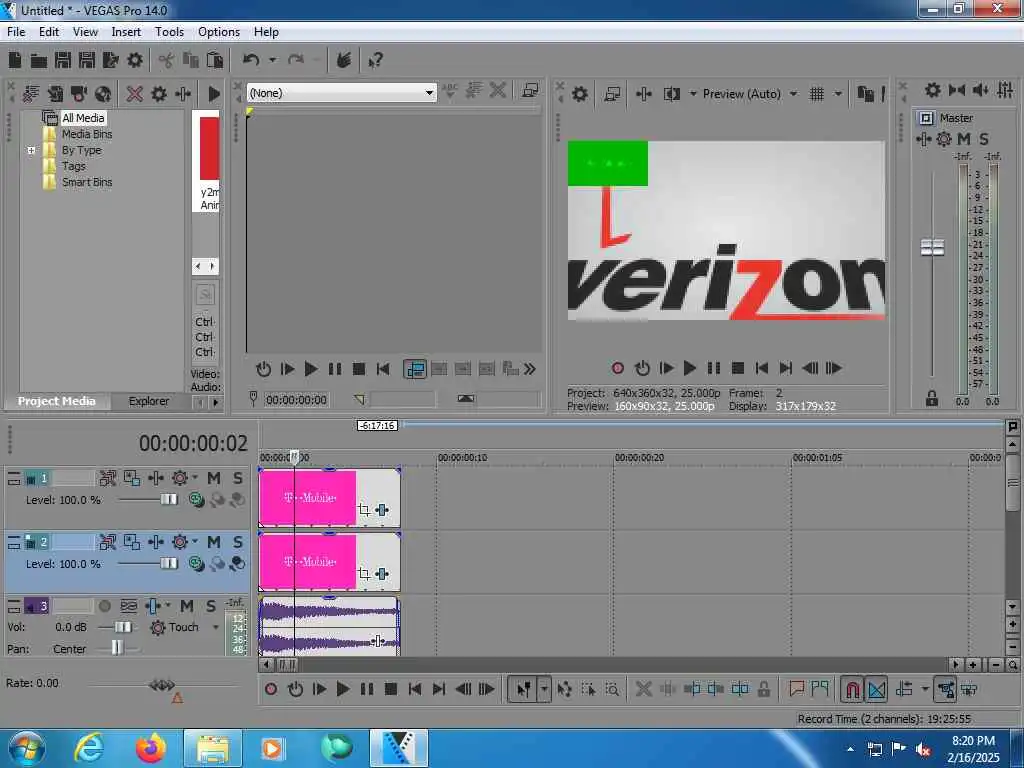1024x768 pixels.
Task: Play the video preview window
Action: (x=689, y=368)
